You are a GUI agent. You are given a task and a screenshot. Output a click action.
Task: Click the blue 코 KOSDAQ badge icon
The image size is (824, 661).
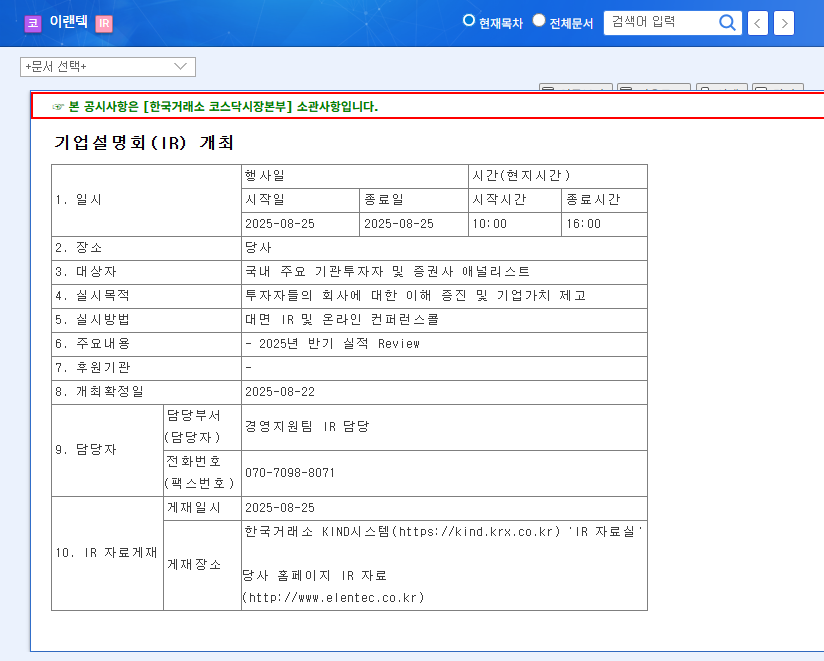tap(33, 24)
